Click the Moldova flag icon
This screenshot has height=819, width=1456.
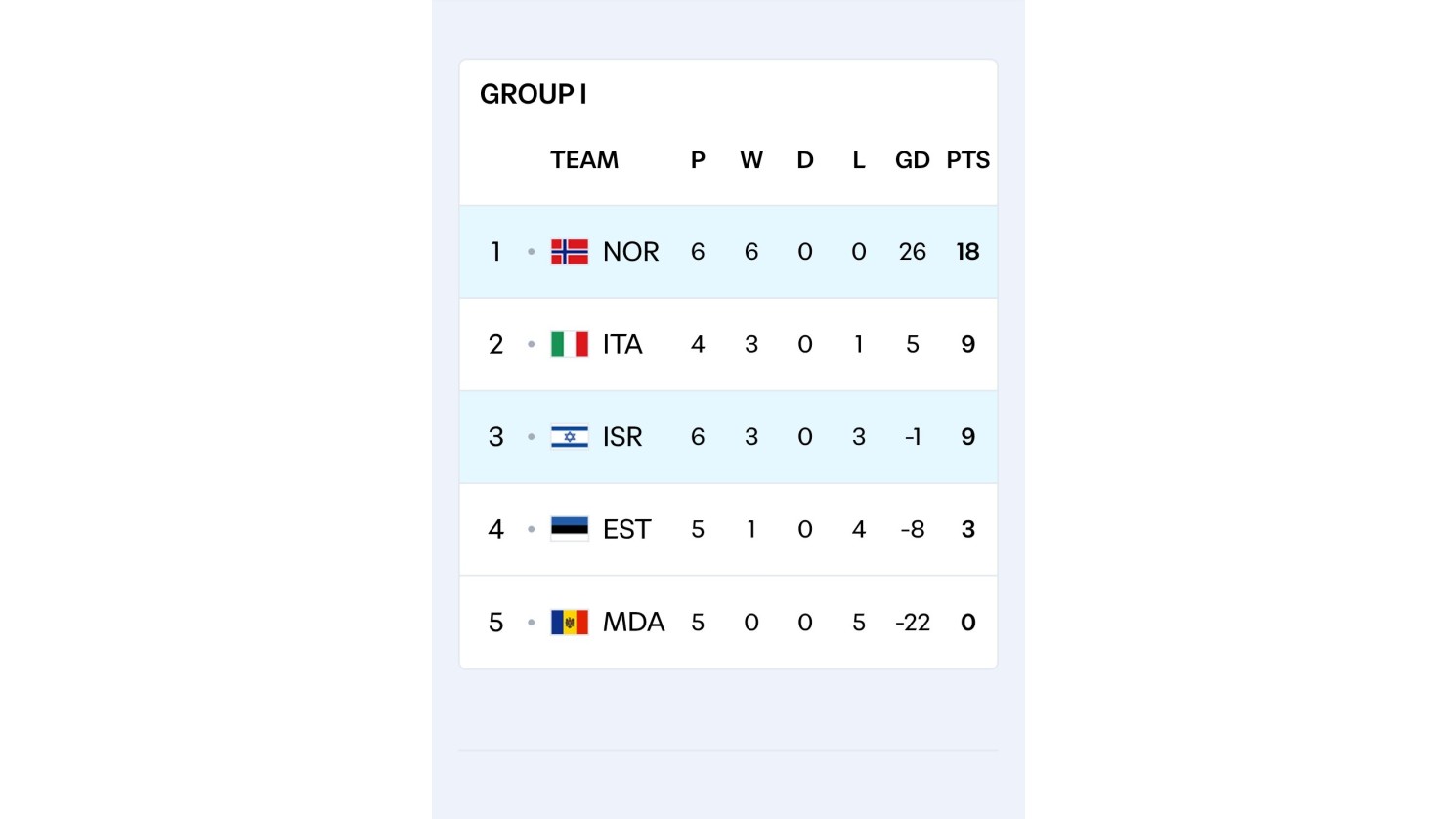pos(570,623)
